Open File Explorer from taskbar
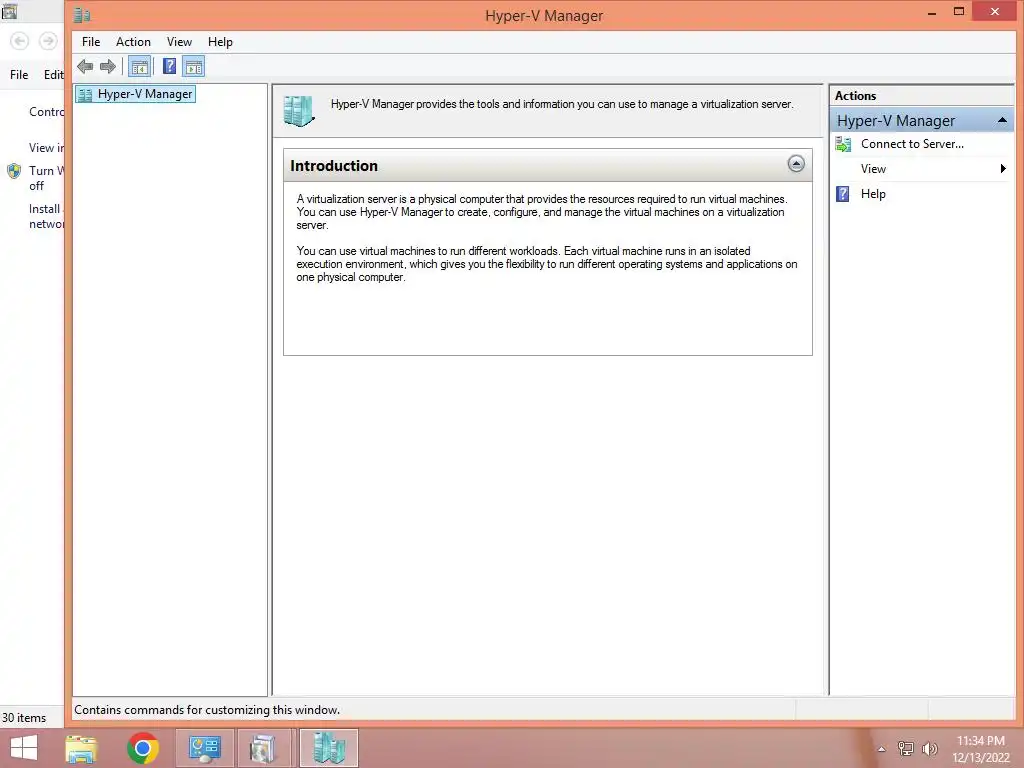 tap(82, 748)
